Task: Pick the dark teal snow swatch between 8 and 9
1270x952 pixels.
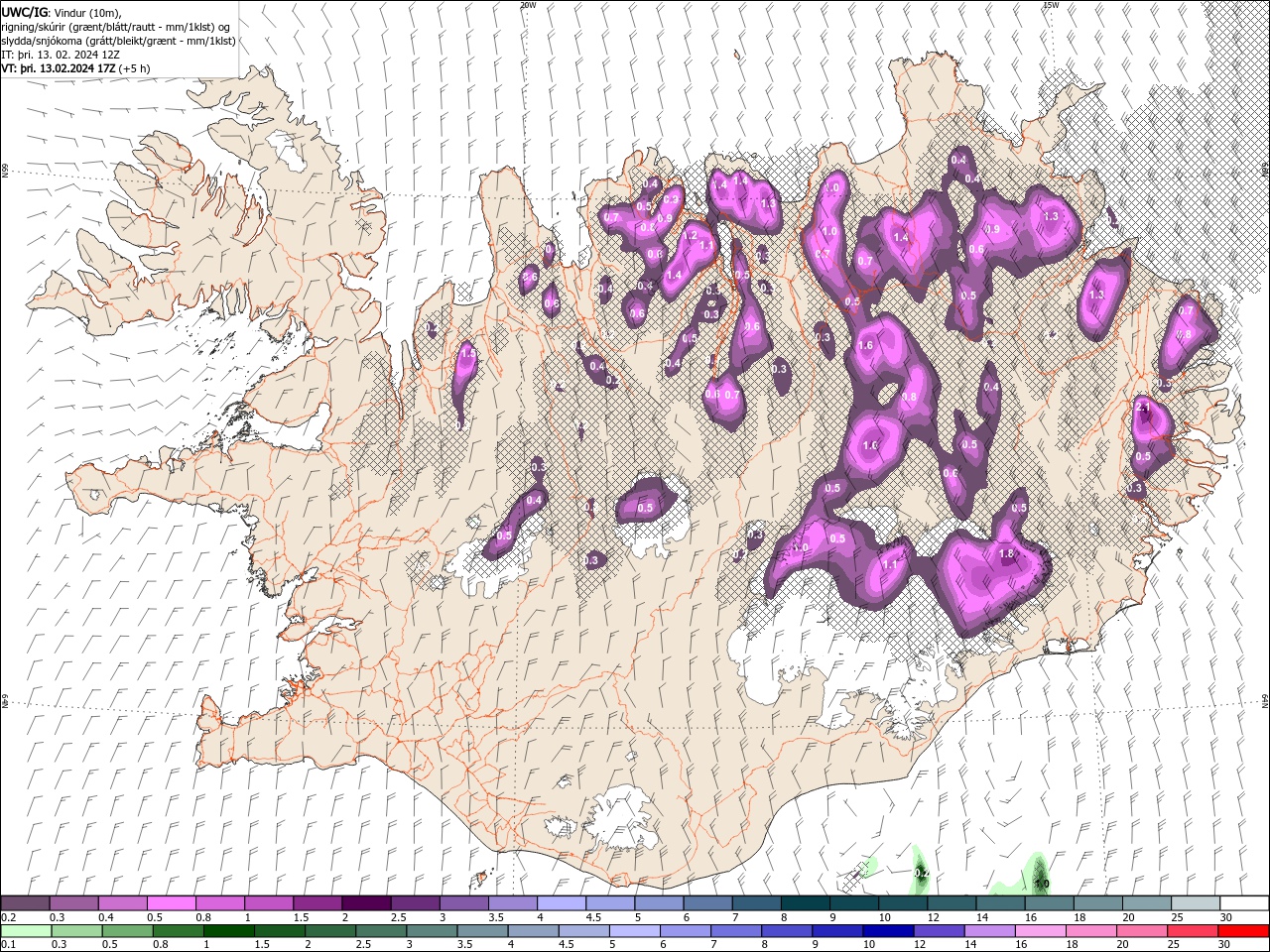Action: click(x=806, y=903)
